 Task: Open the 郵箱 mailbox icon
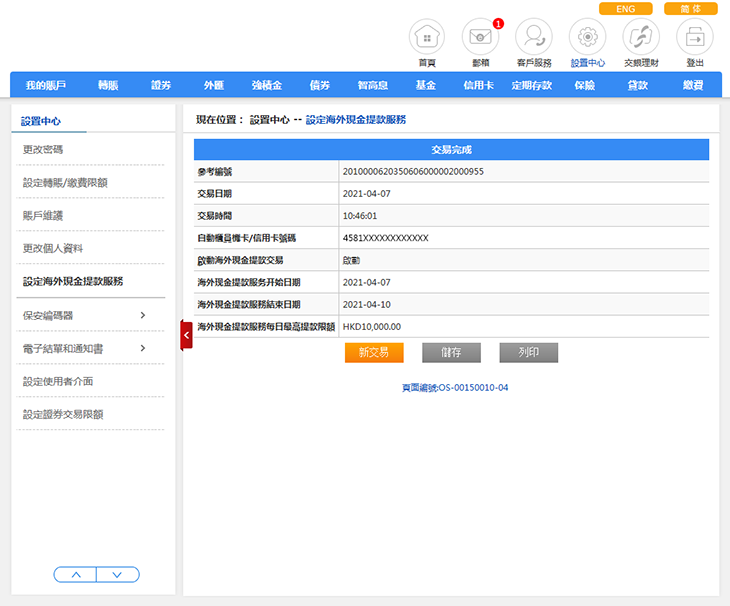[480, 38]
